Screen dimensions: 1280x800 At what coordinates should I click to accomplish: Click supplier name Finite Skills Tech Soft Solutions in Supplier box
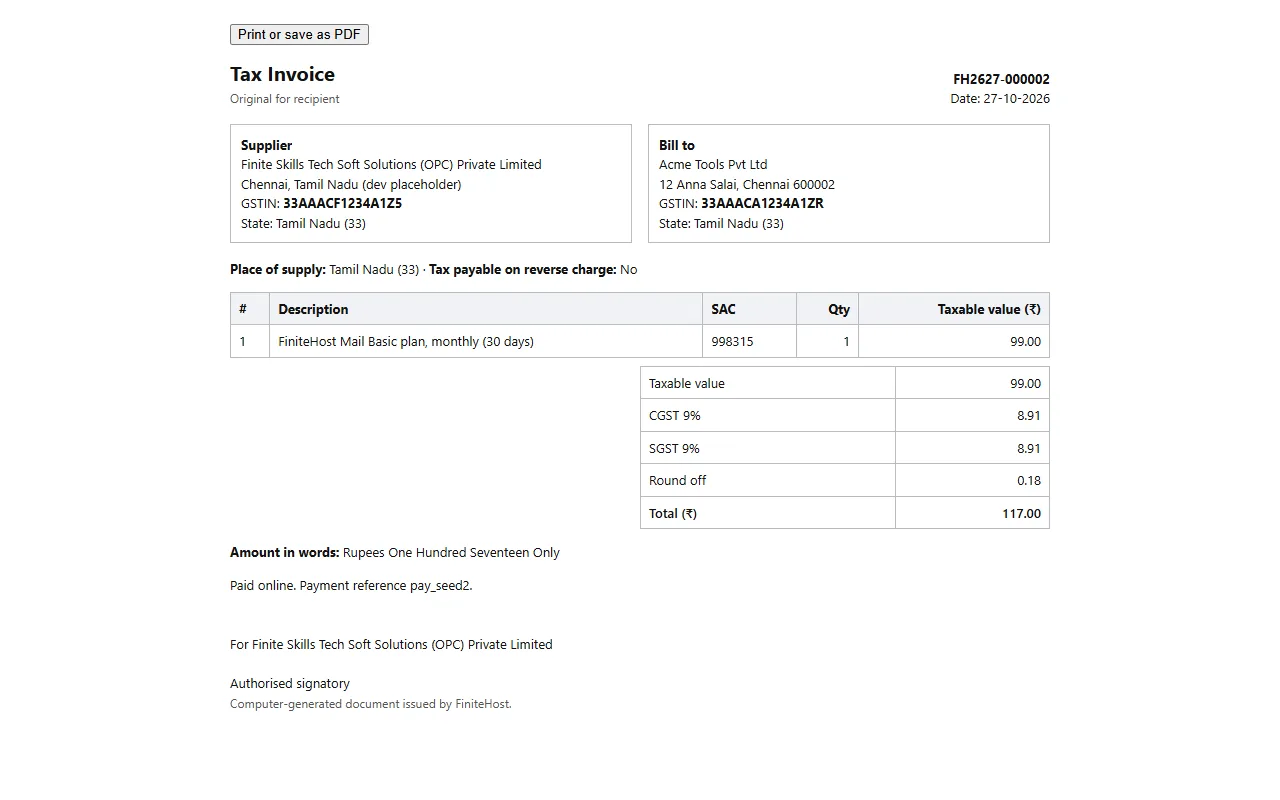pos(391,164)
